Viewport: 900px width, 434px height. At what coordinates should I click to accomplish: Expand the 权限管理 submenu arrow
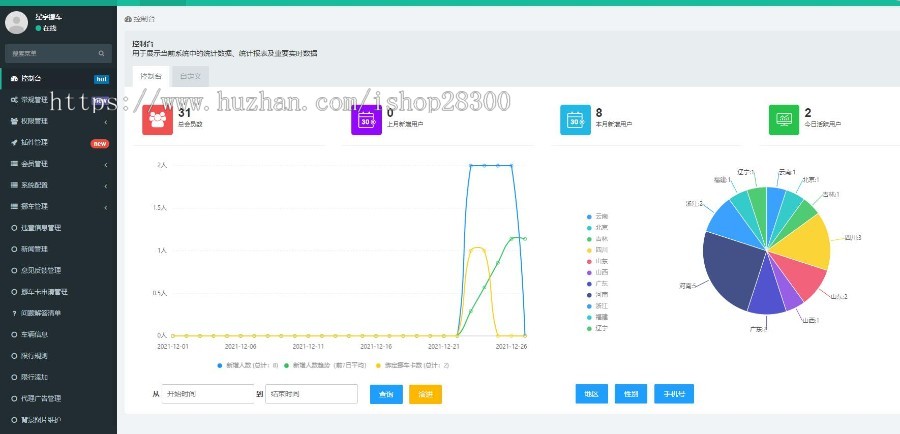[x=106, y=122]
